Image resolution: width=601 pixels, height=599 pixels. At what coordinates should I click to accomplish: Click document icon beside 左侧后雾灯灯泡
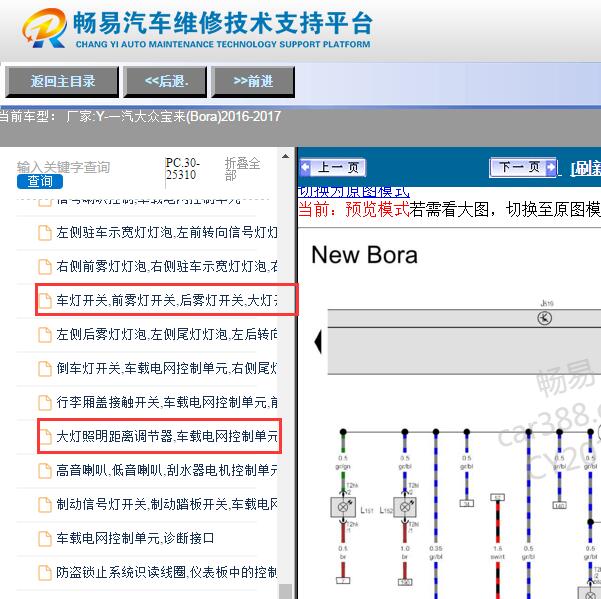pyautogui.click(x=45, y=335)
